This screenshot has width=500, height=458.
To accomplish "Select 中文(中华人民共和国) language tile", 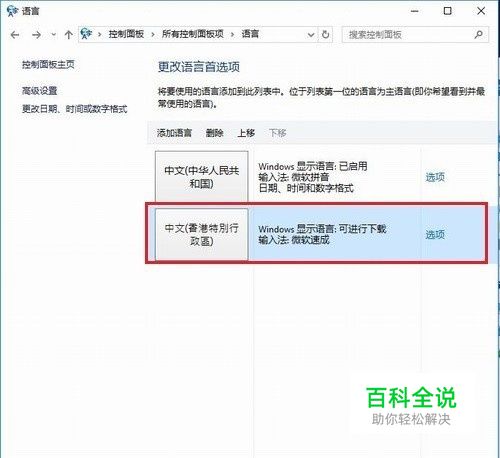I will [x=202, y=177].
